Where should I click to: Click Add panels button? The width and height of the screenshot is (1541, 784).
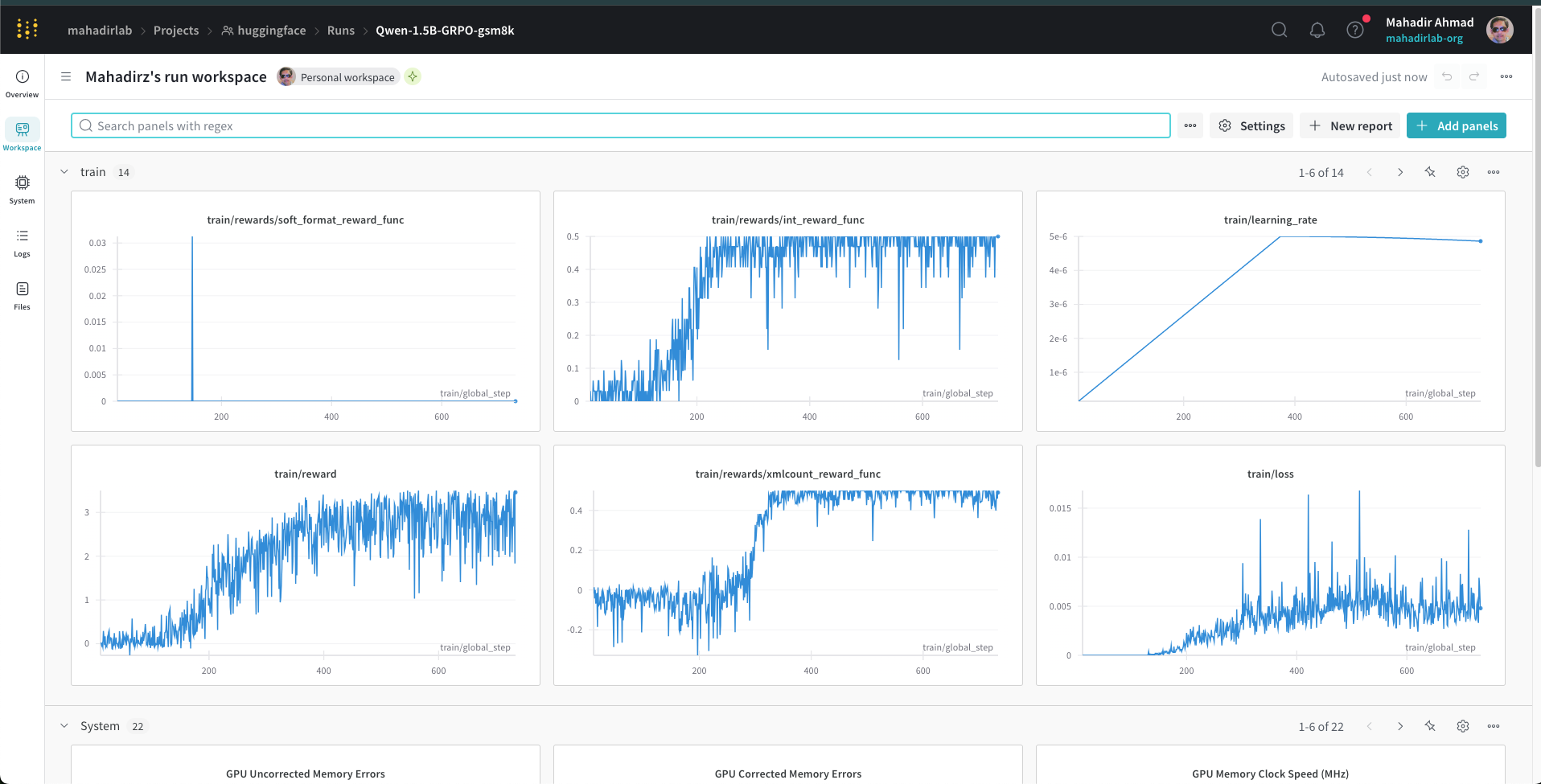[1457, 125]
